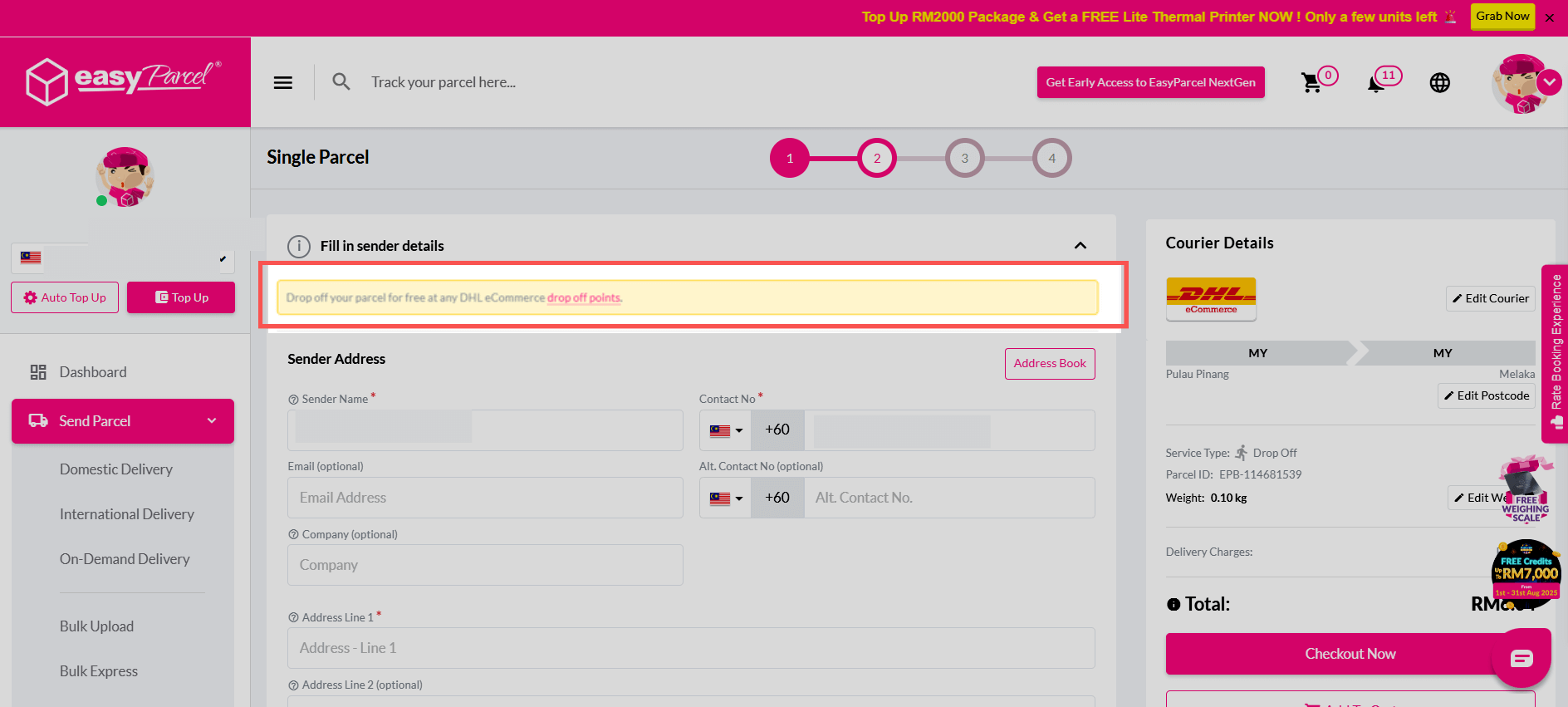Open the sidebar country flag selector
The width and height of the screenshot is (1568, 707).
pos(122,258)
